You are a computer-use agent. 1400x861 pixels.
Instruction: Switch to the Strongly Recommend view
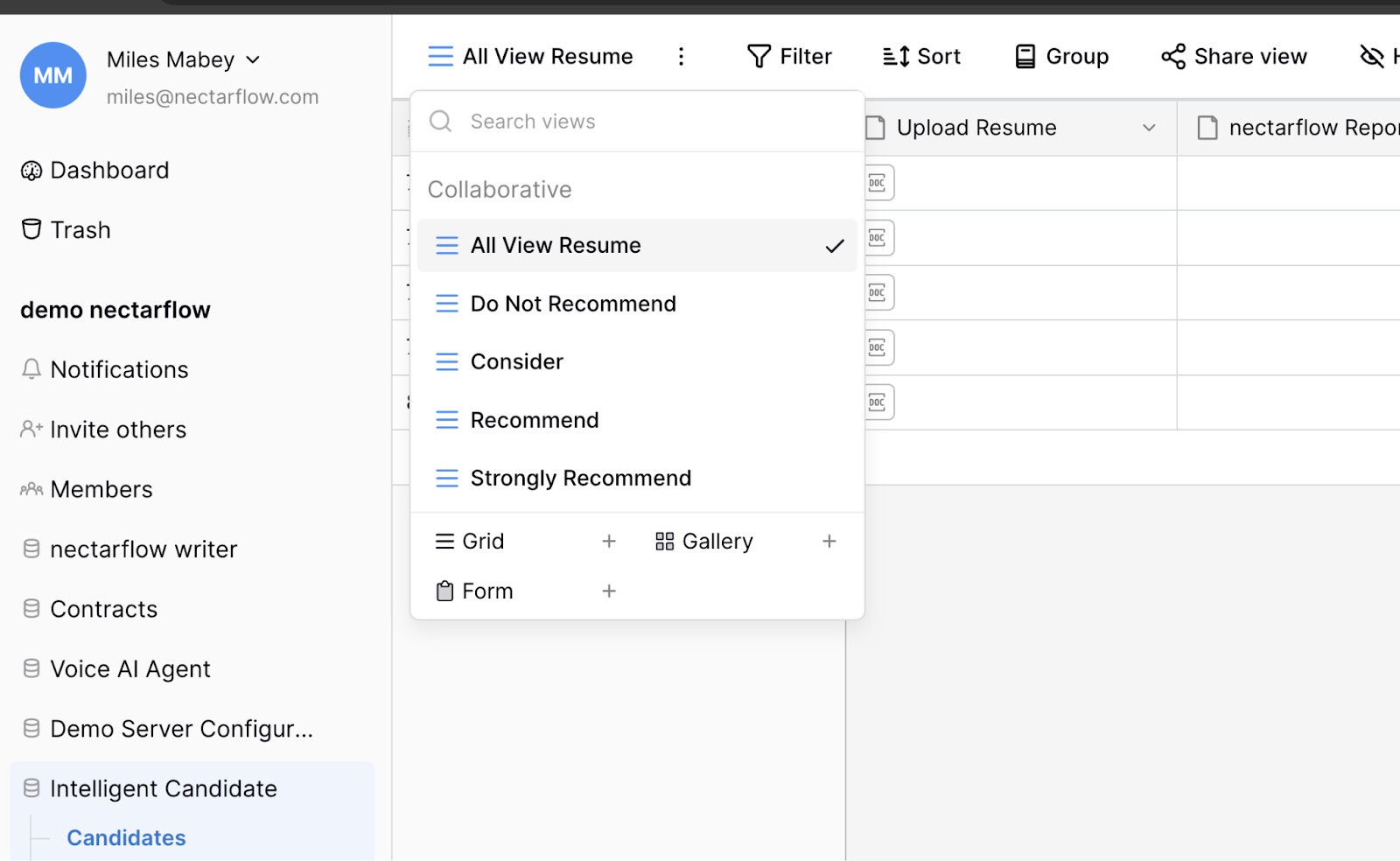tap(580, 479)
